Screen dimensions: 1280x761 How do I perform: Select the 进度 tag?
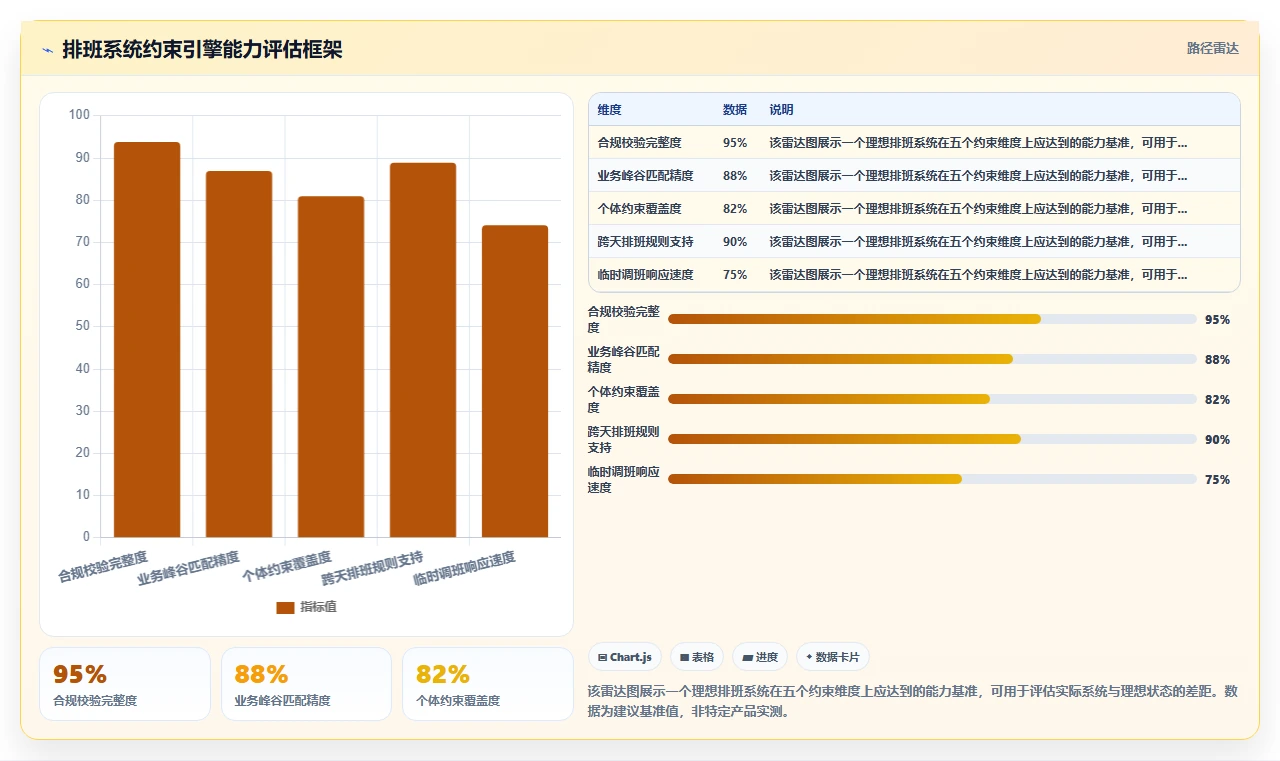pos(760,657)
